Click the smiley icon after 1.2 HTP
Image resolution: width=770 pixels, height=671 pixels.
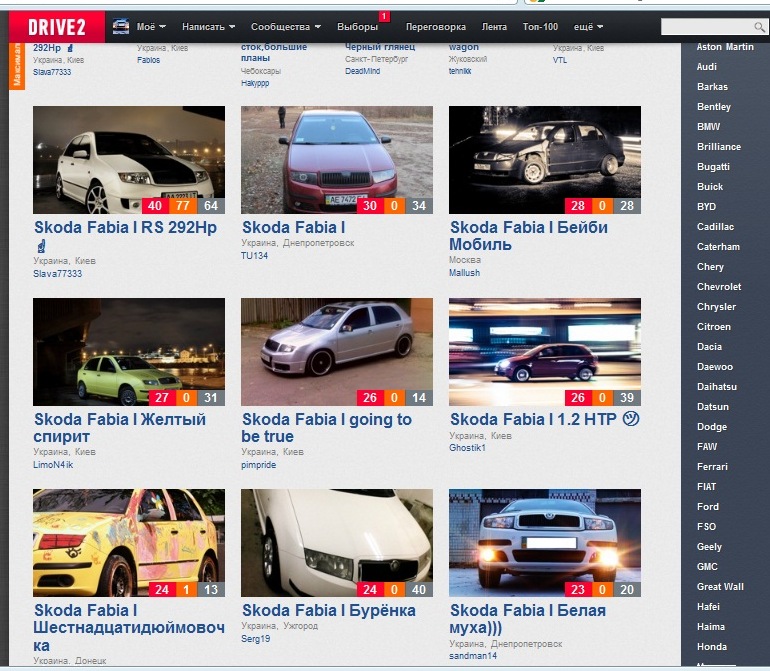pos(631,419)
